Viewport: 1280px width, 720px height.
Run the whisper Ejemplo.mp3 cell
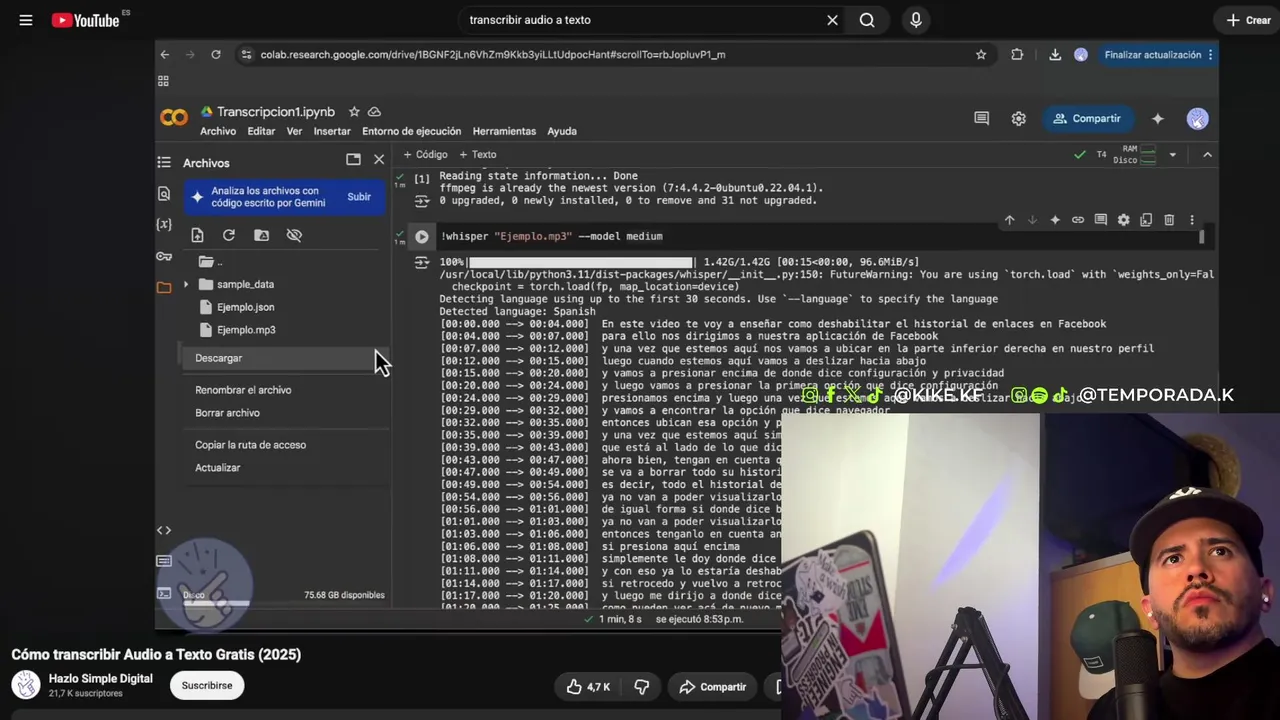click(x=422, y=237)
